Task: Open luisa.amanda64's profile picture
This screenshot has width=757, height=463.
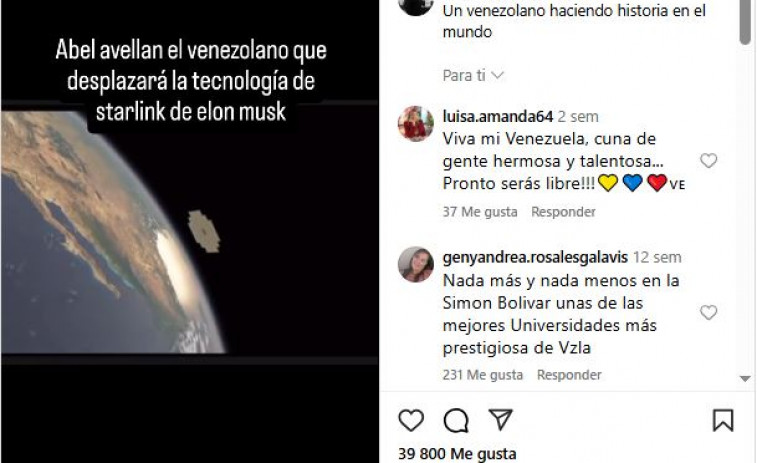Action: (x=416, y=124)
